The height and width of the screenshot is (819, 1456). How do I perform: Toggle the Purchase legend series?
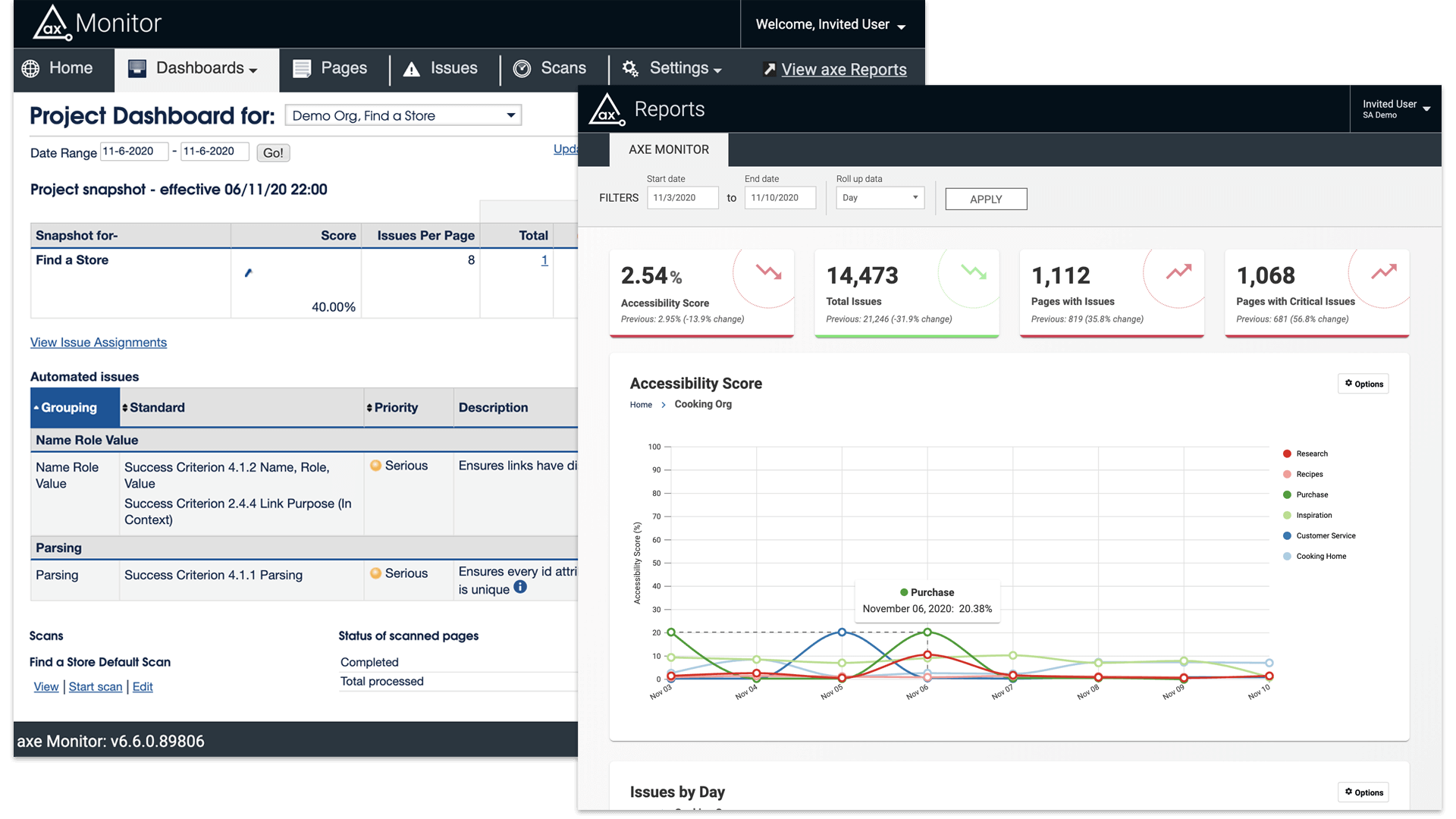[1312, 494]
